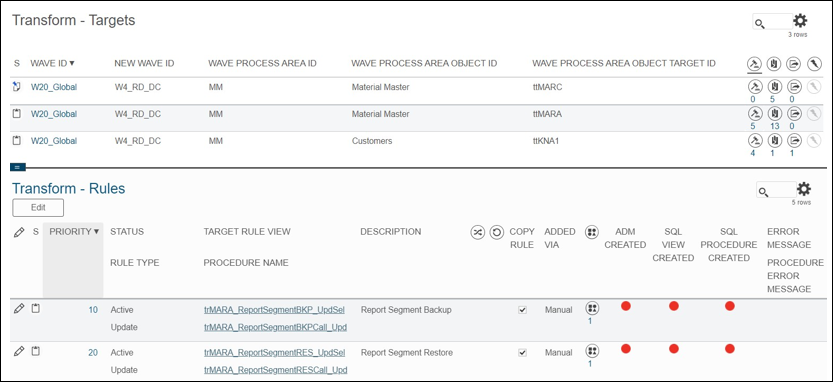Screen dimensions: 833x382
Task: Toggle Copy Rule checkbox for Report Segment Backup
Action: tap(522, 310)
